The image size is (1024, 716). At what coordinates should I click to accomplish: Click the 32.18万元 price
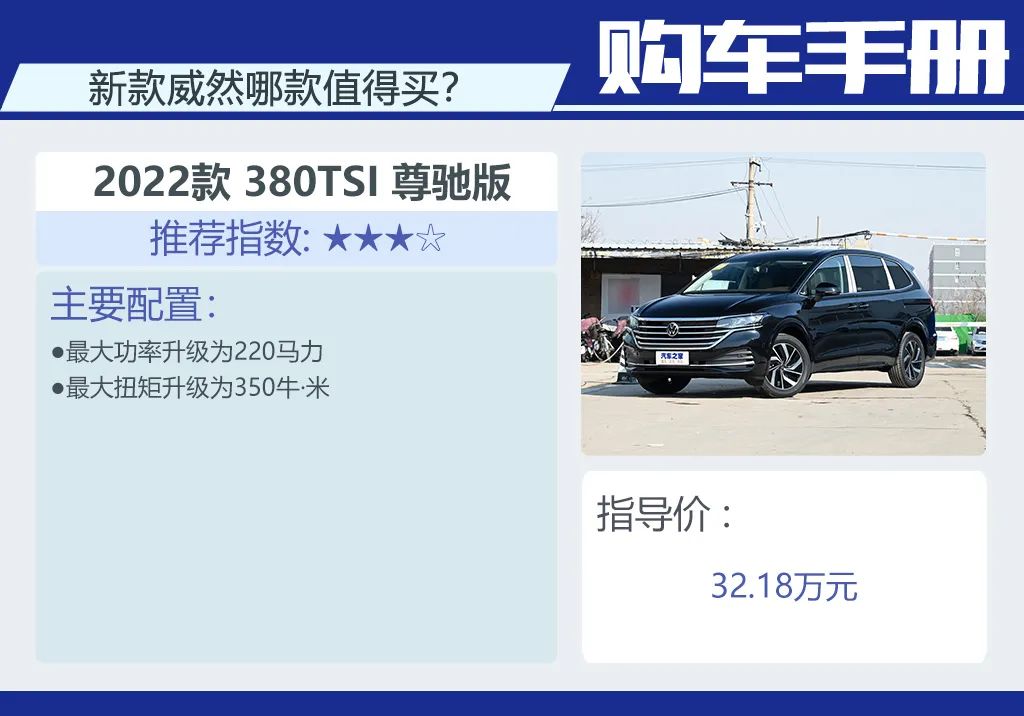784,586
